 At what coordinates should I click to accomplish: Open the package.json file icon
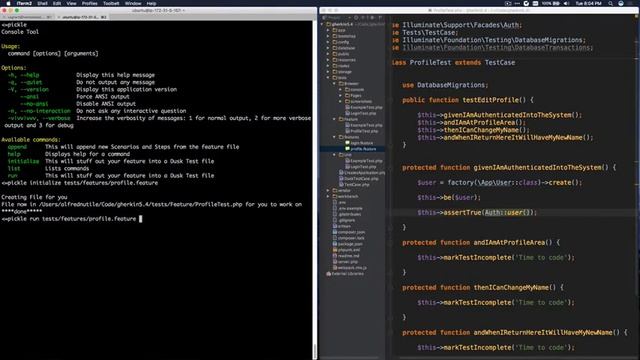335,244
